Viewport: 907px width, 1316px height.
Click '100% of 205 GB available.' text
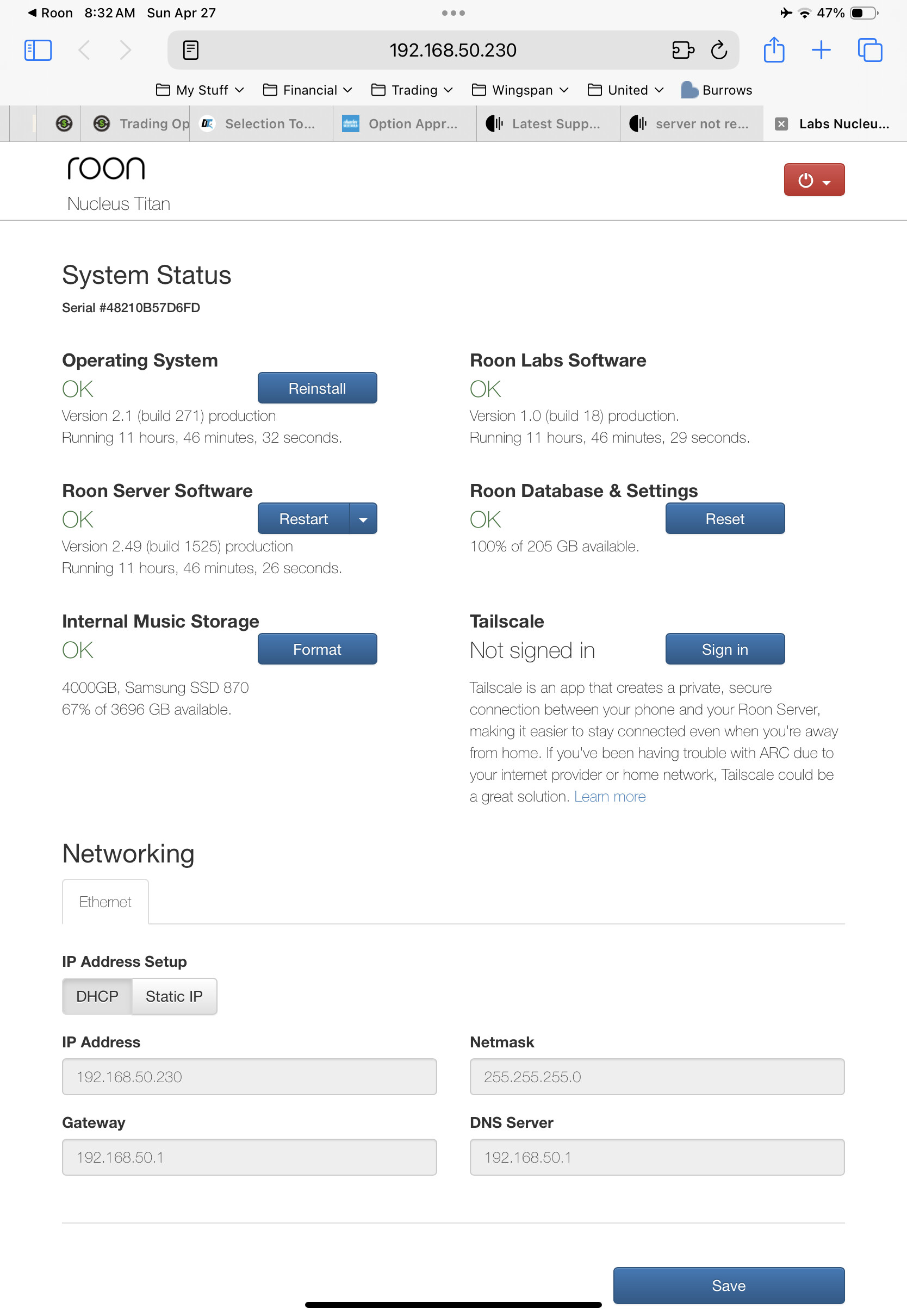pyautogui.click(x=554, y=547)
